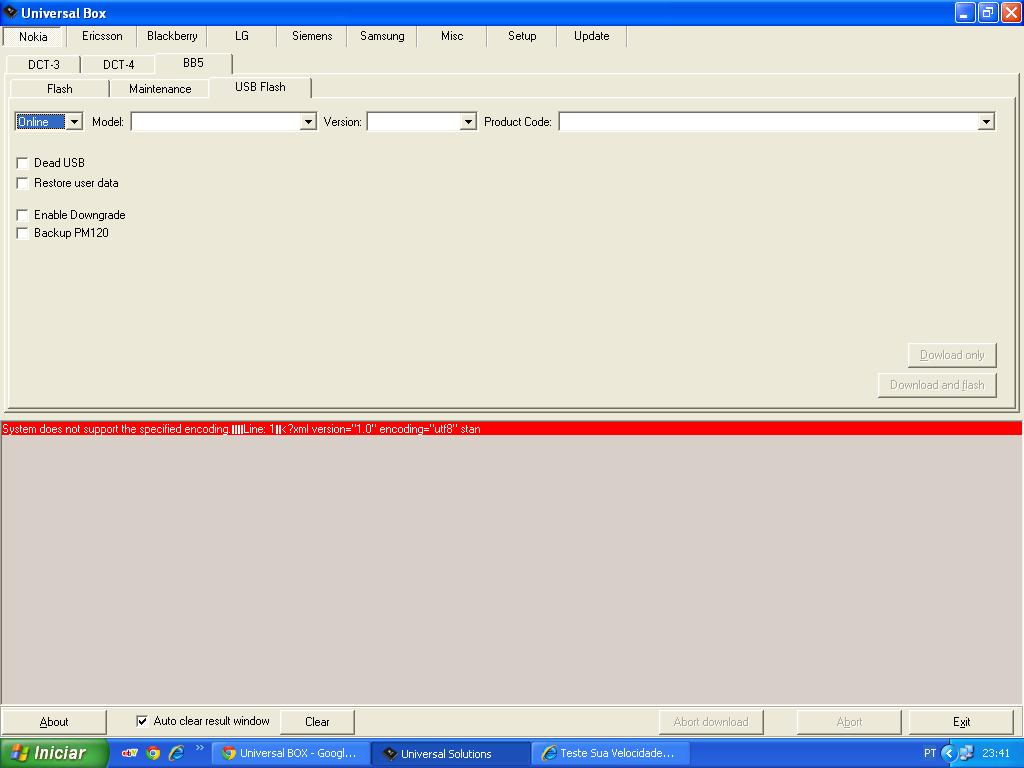Open the Blackberry tab
The image size is (1024, 768).
tap(172, 36)
